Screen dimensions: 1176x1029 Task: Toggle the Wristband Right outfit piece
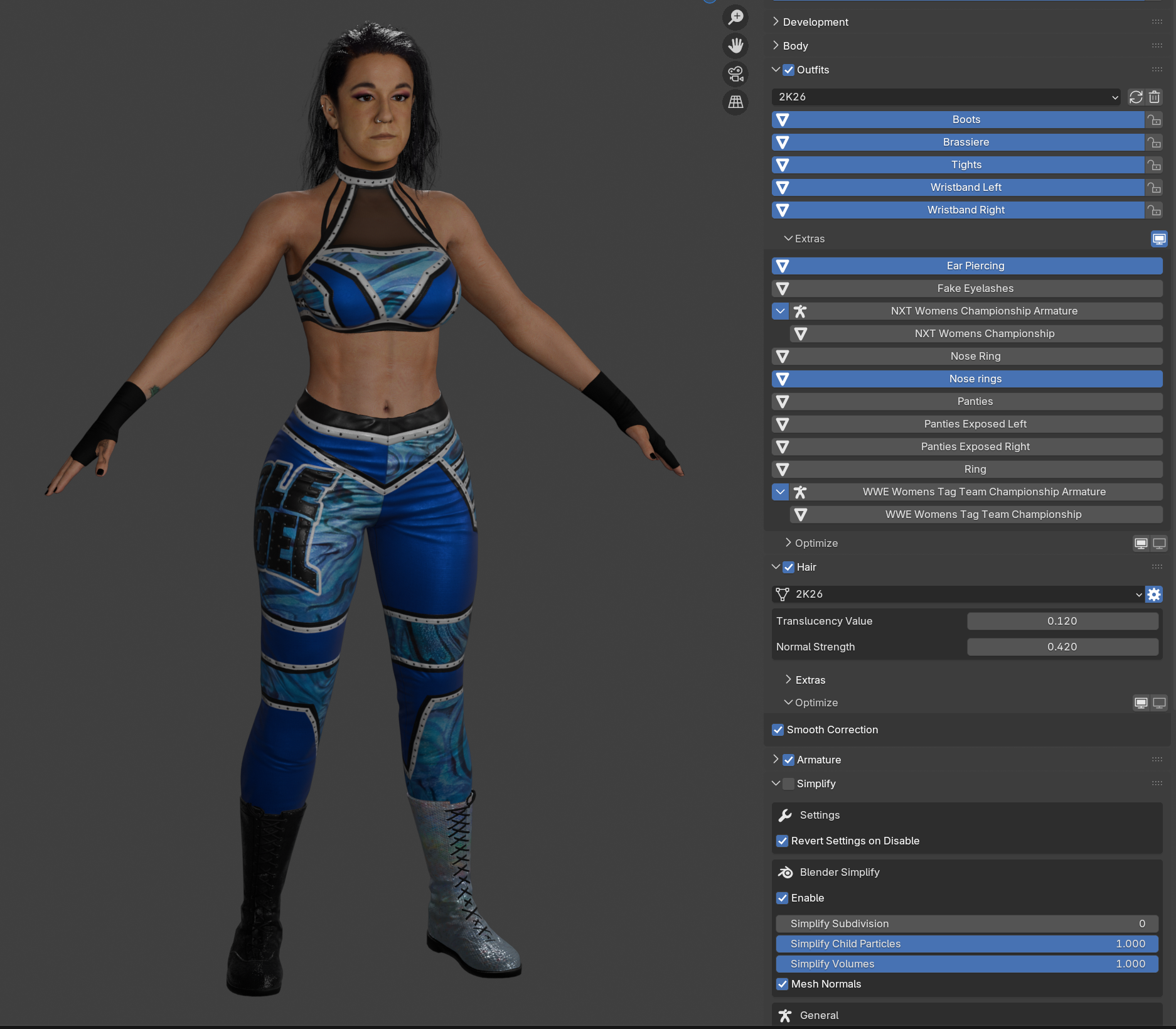(x=958, y=210)
